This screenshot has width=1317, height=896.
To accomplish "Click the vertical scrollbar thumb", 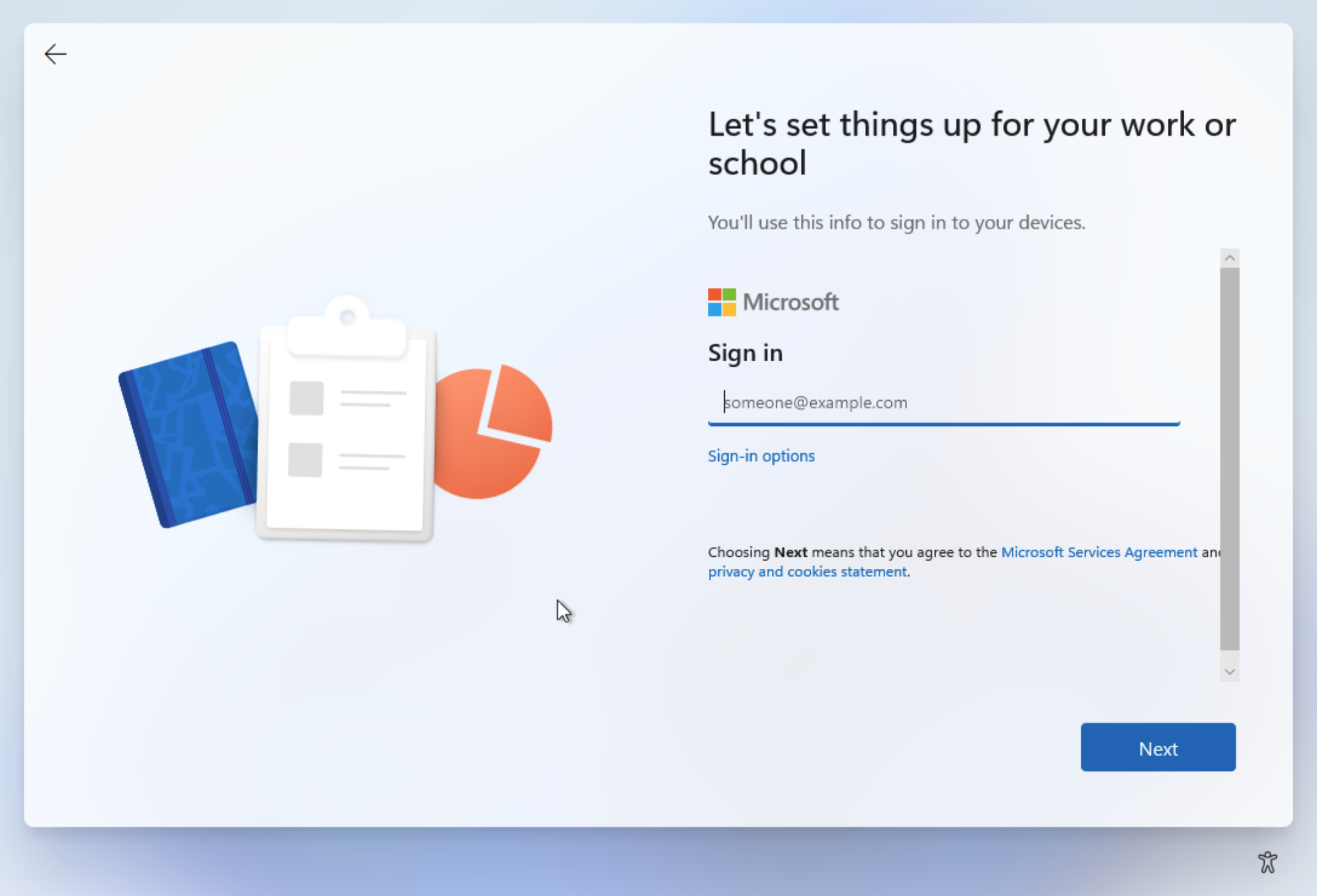I will tap(1230, 459).
